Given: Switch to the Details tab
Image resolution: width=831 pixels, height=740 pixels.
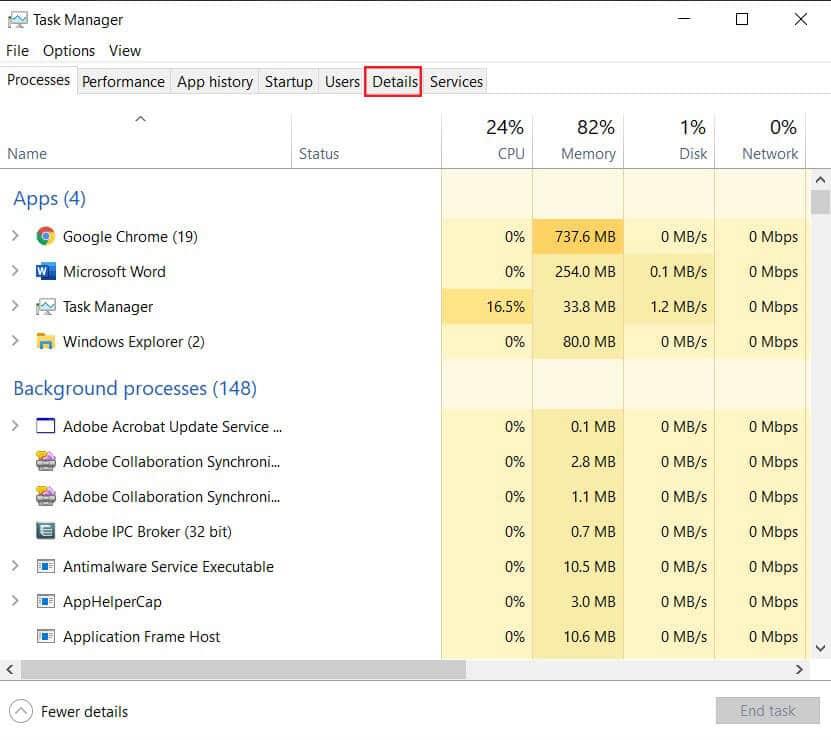Looking at the screenshot, I should 394,82.
